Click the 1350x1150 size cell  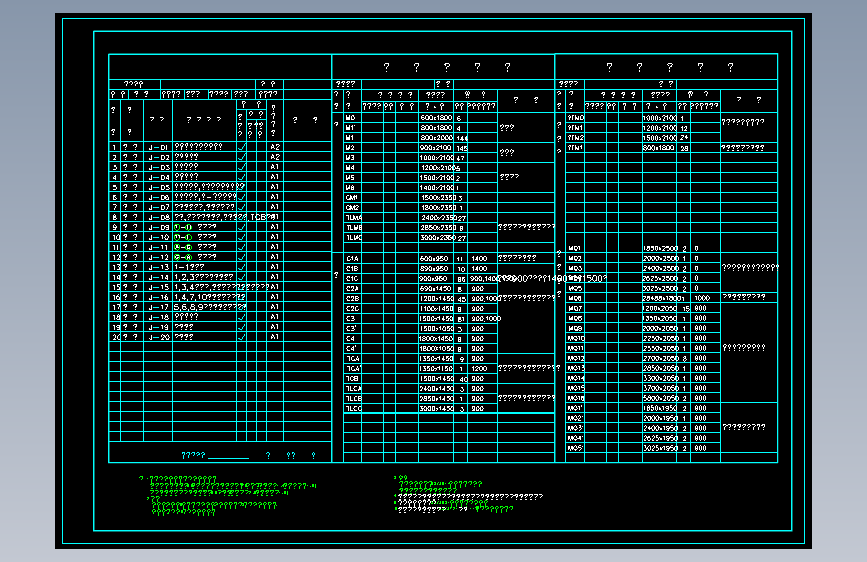pyautogui.click(x=436, y=368)
